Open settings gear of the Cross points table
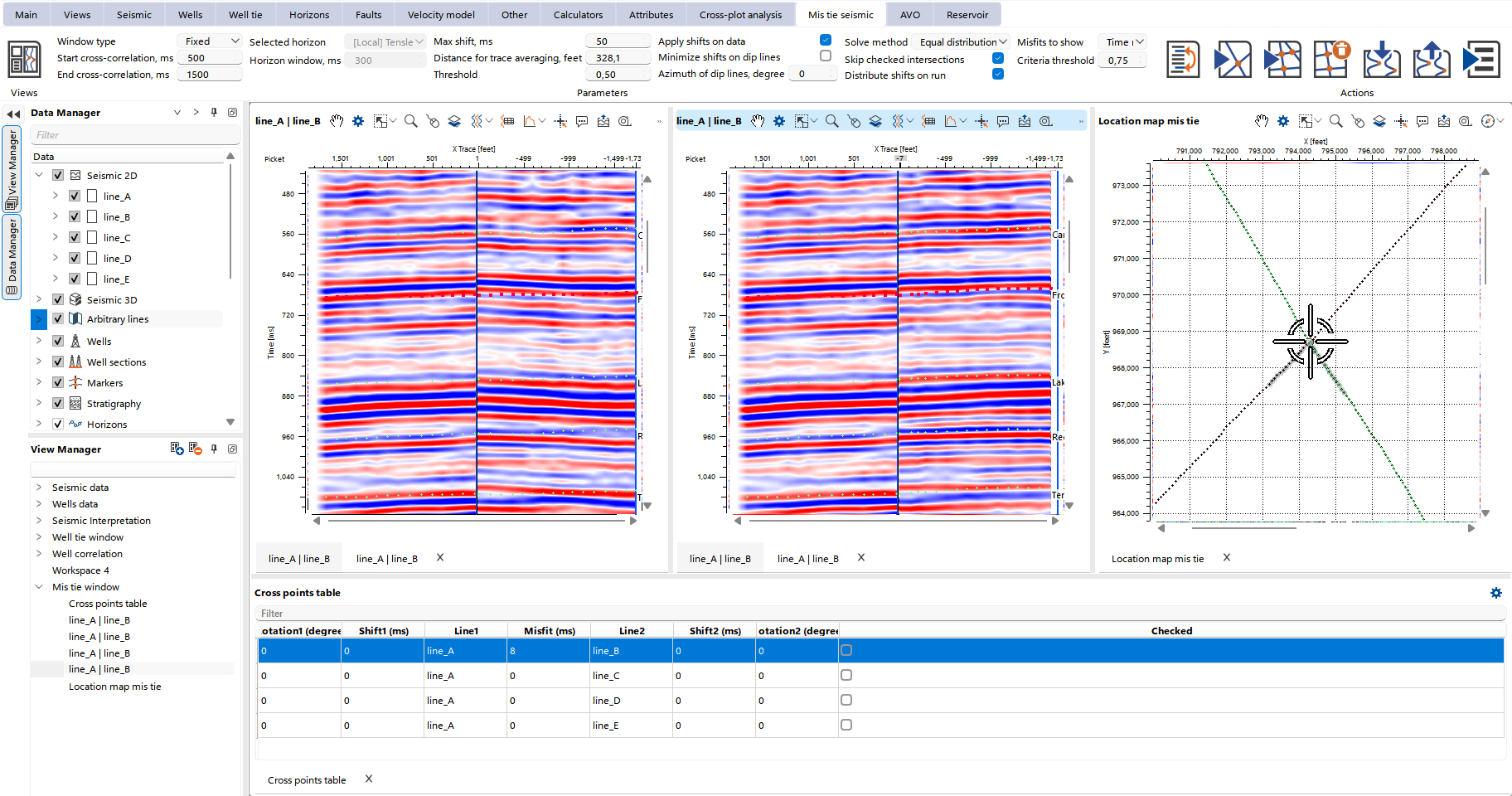Image resolution: width=1512 pixels, height=796 pixels. [x=1495, y=593]
